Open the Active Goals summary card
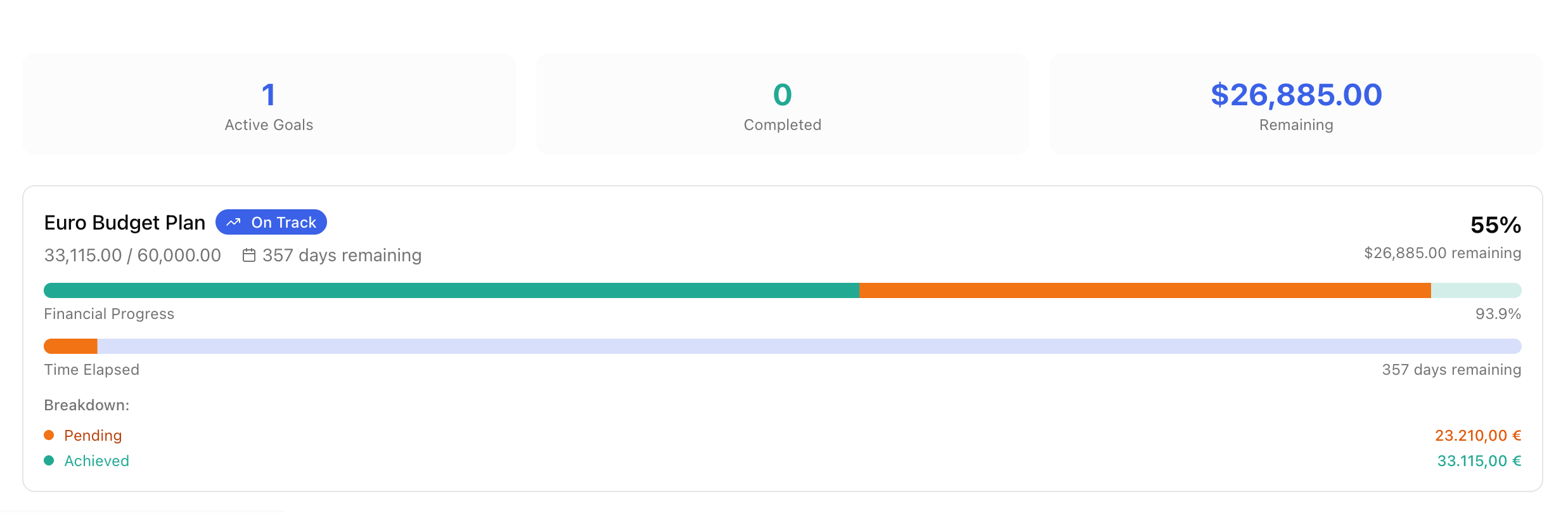The width and height of the screenshot is (1568, 520). [x=268, y=103]
